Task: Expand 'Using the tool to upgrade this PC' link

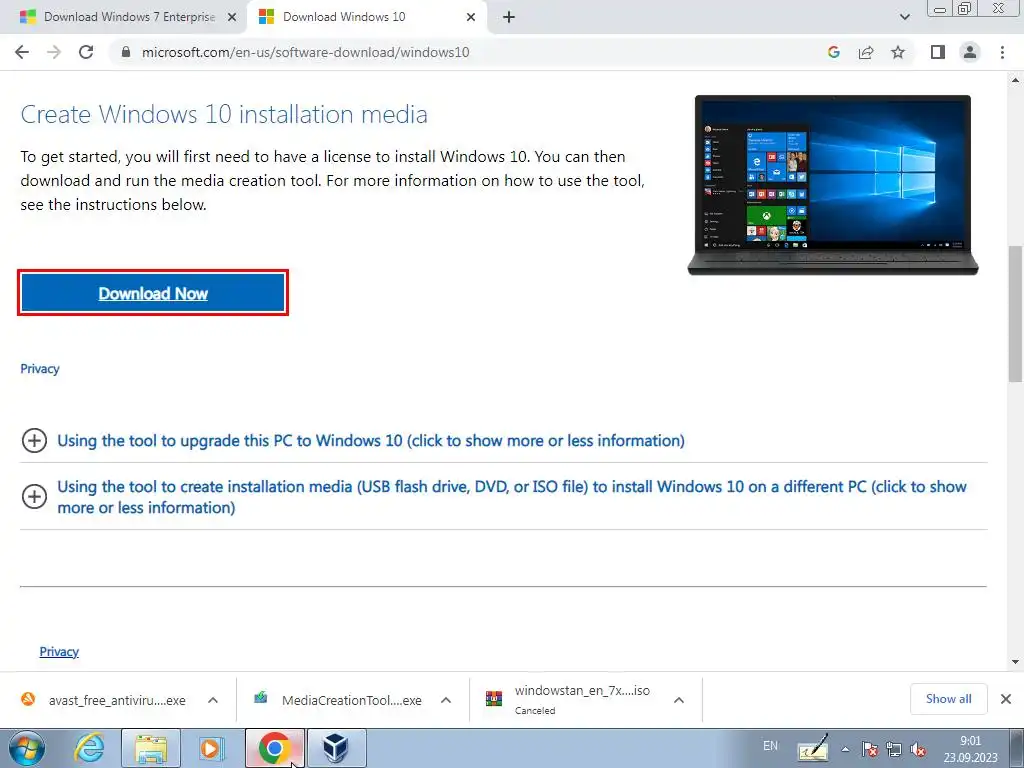Action: click(370, 441)
